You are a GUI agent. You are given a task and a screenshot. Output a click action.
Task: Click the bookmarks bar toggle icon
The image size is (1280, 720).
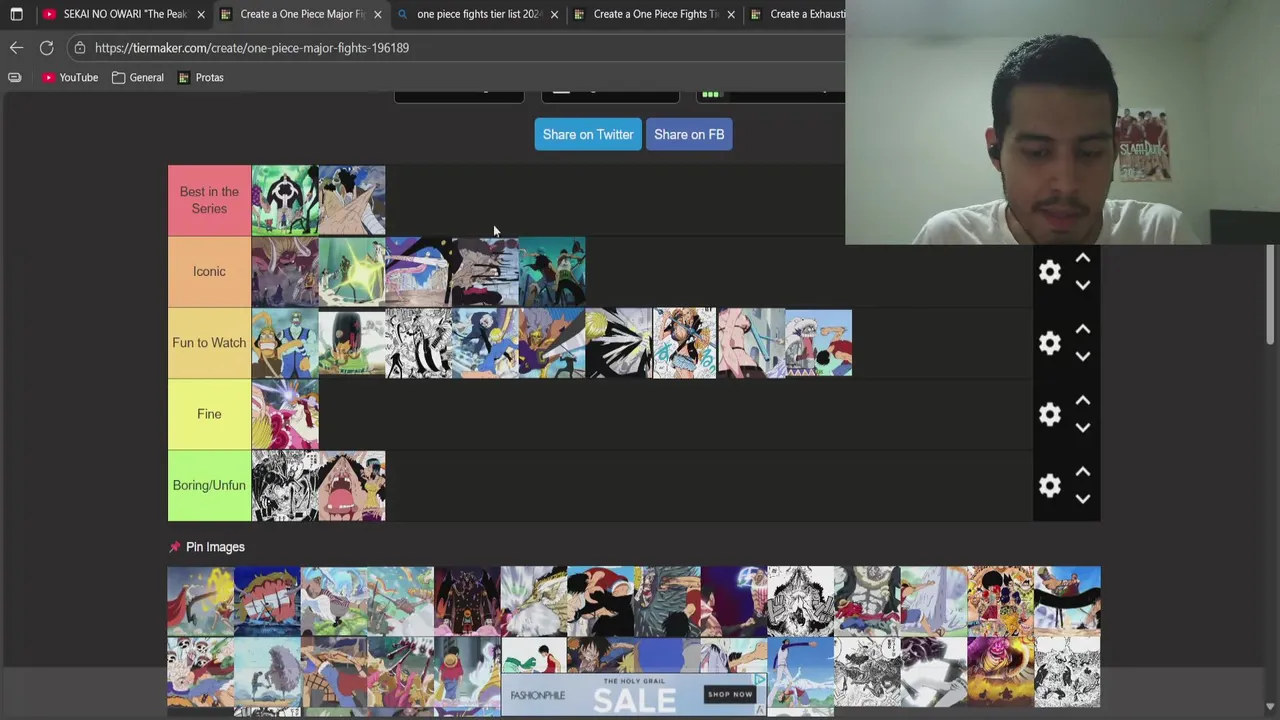14,77
